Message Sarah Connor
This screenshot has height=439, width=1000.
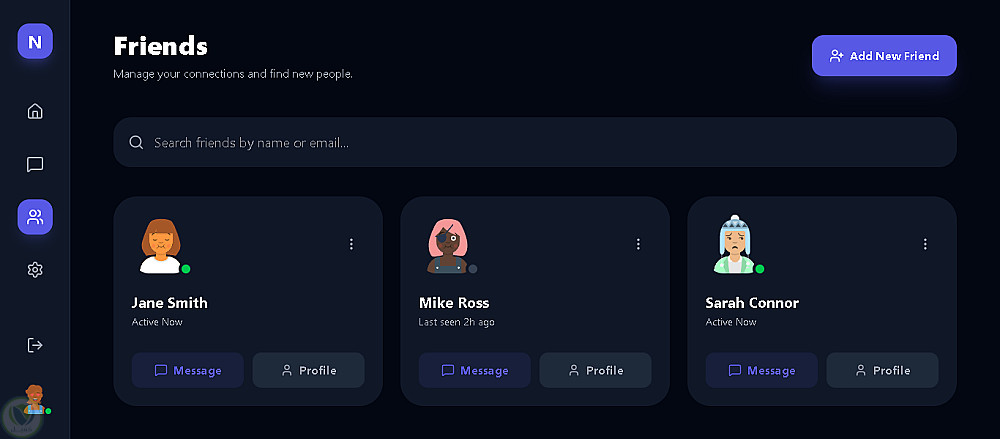click(762, 370)
